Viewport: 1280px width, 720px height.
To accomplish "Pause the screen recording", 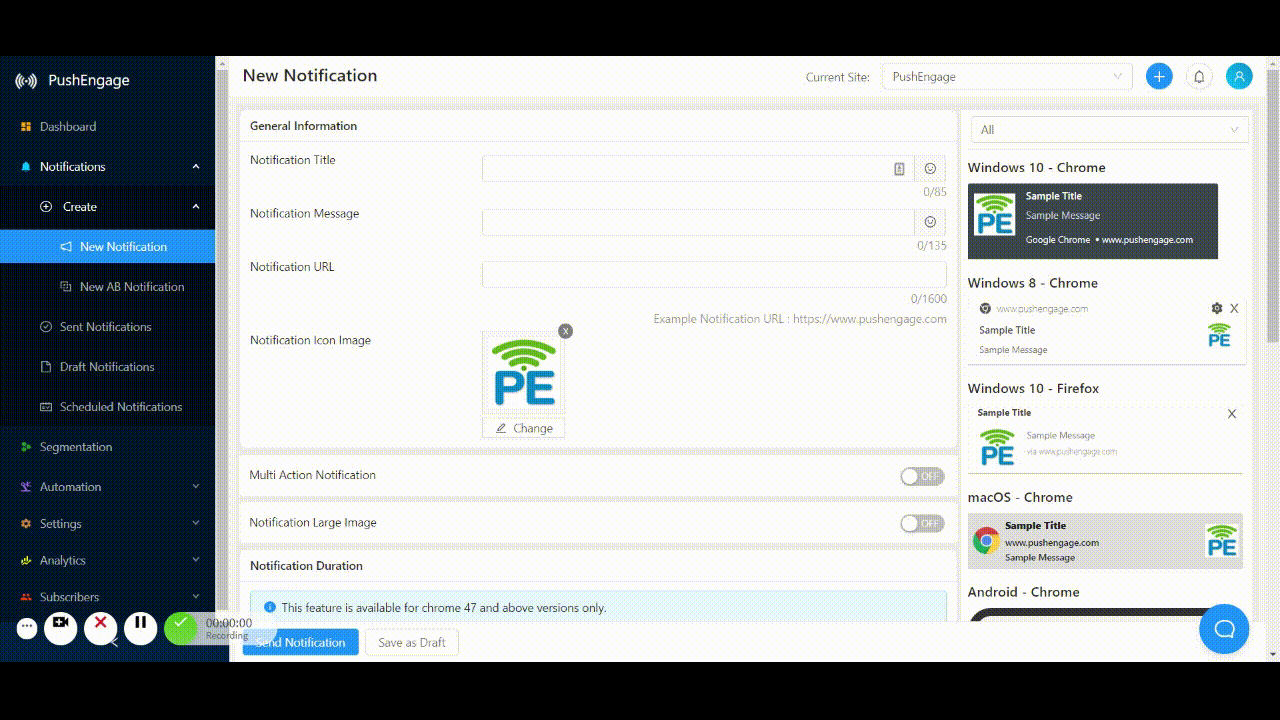I will 141,628.
